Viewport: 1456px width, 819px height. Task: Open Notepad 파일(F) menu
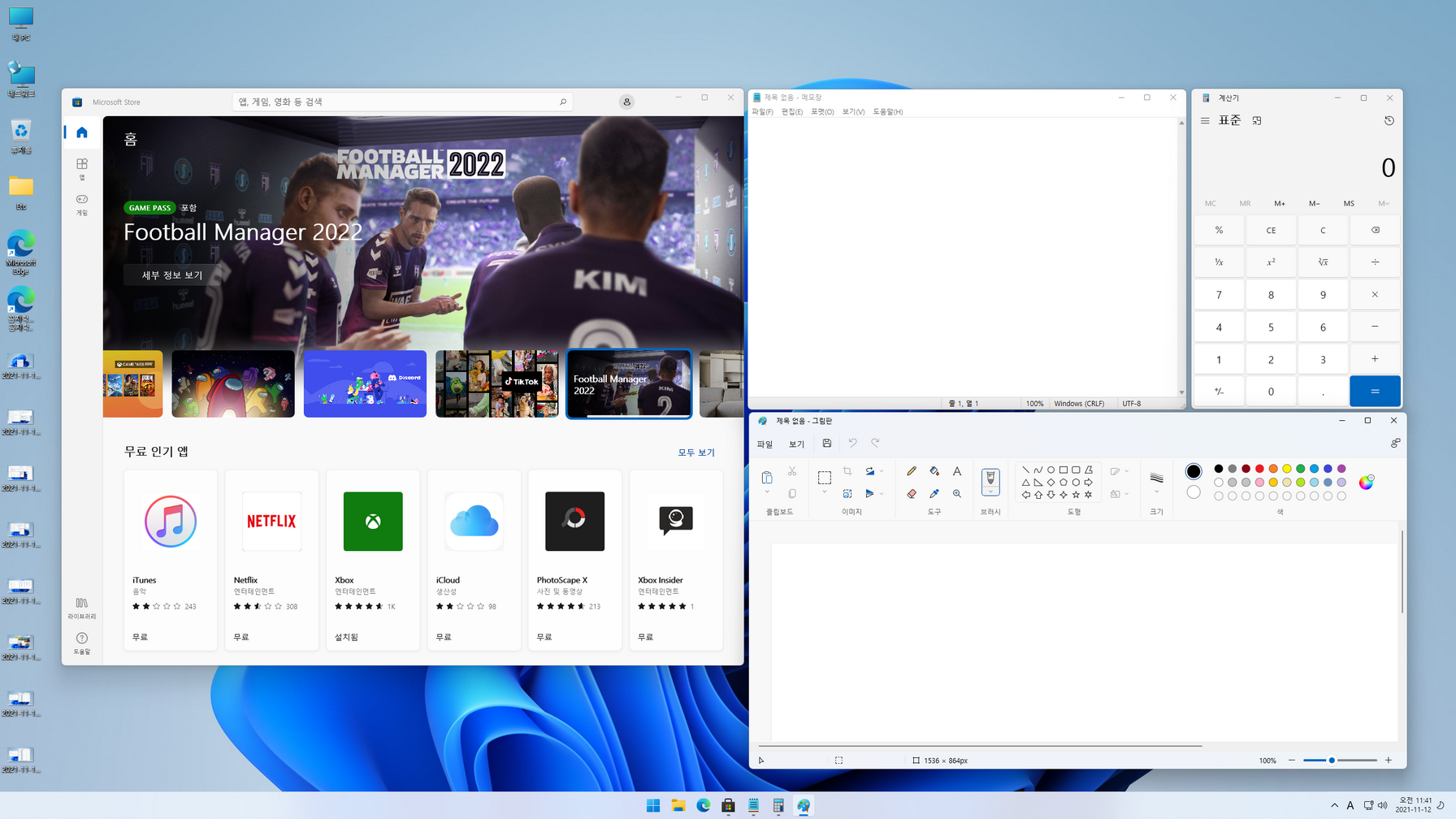(x=763, y=112)
